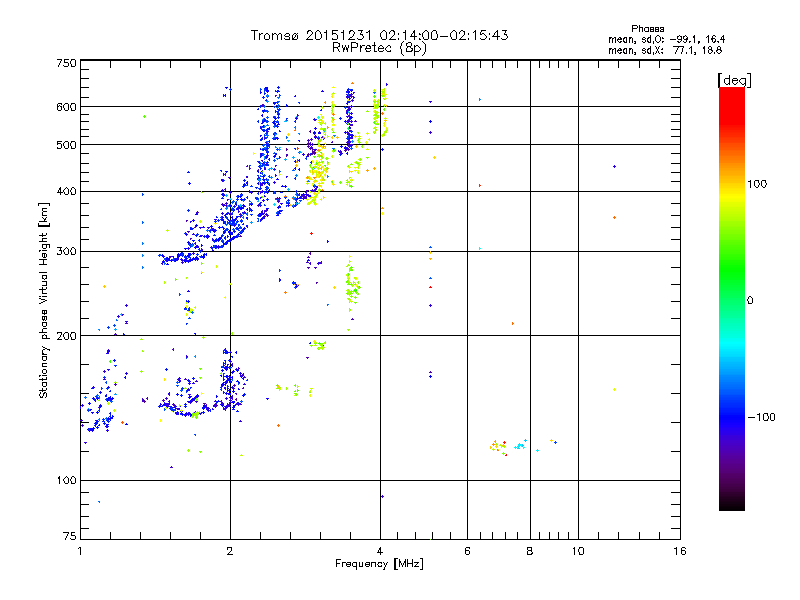Click the plot title 'Tromsø 20151231 02:14:00-02:15:43'
This screenshot has height=600, width=800.
coord(379,35)
